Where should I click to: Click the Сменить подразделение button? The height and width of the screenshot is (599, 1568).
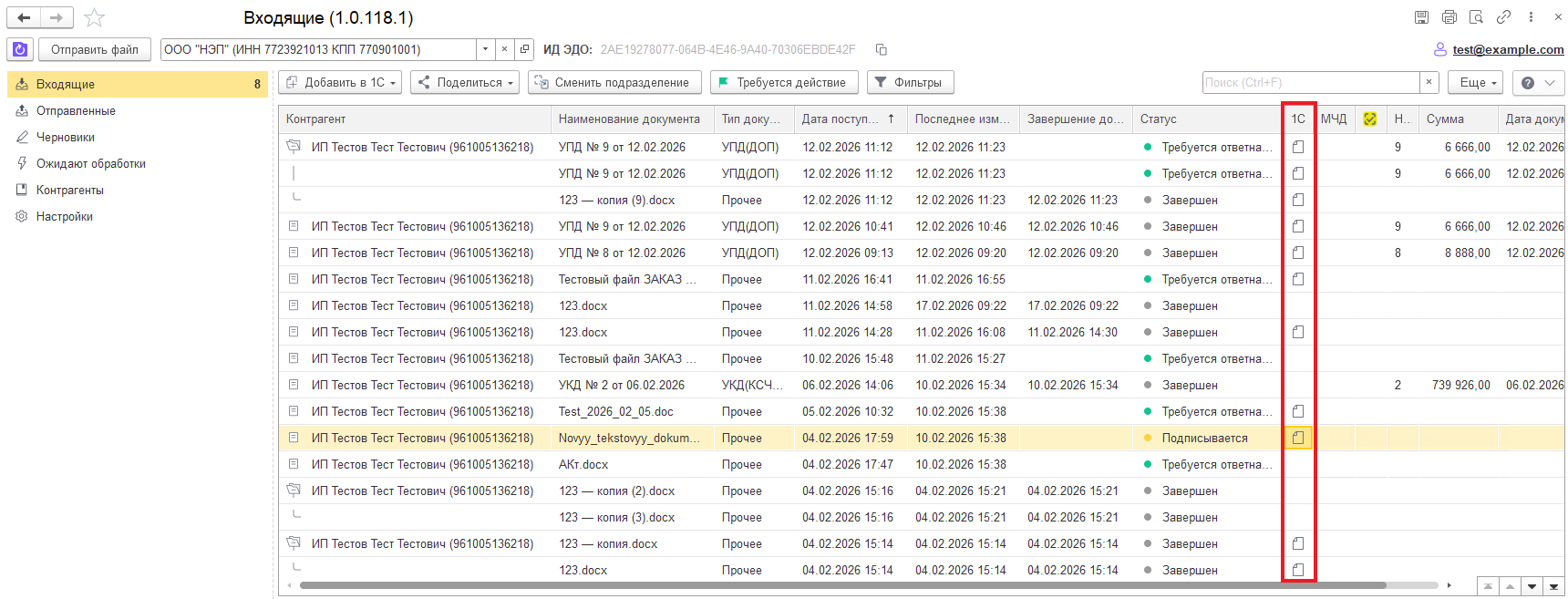614,82
